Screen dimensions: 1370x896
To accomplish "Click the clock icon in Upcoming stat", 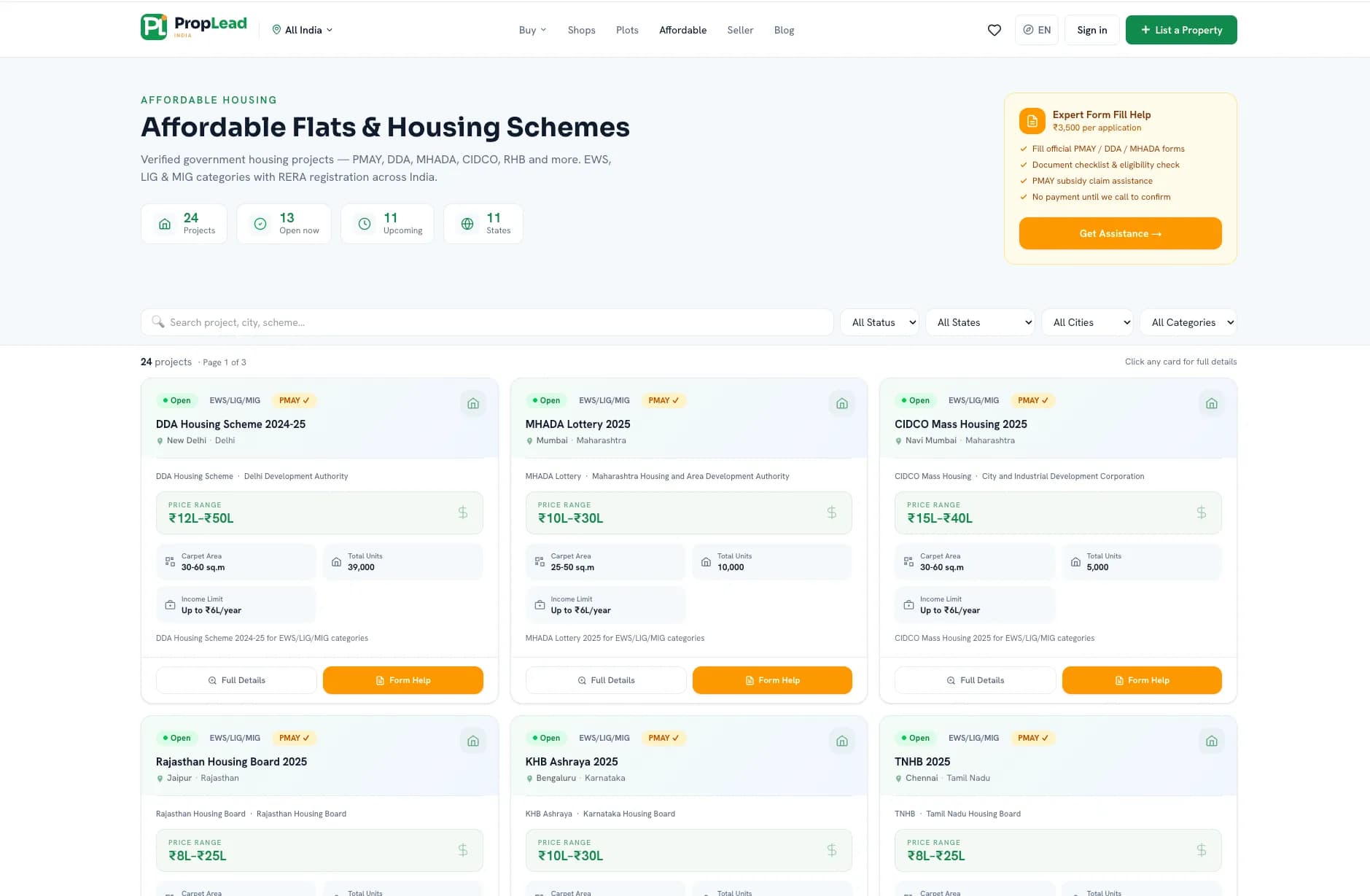I will [365, 224].
